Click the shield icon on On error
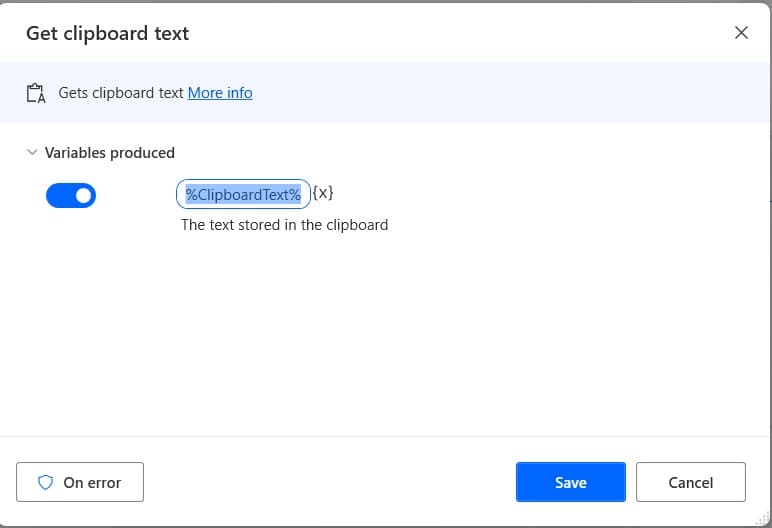This screenshot has width=772, height=528. coord(45,482)
